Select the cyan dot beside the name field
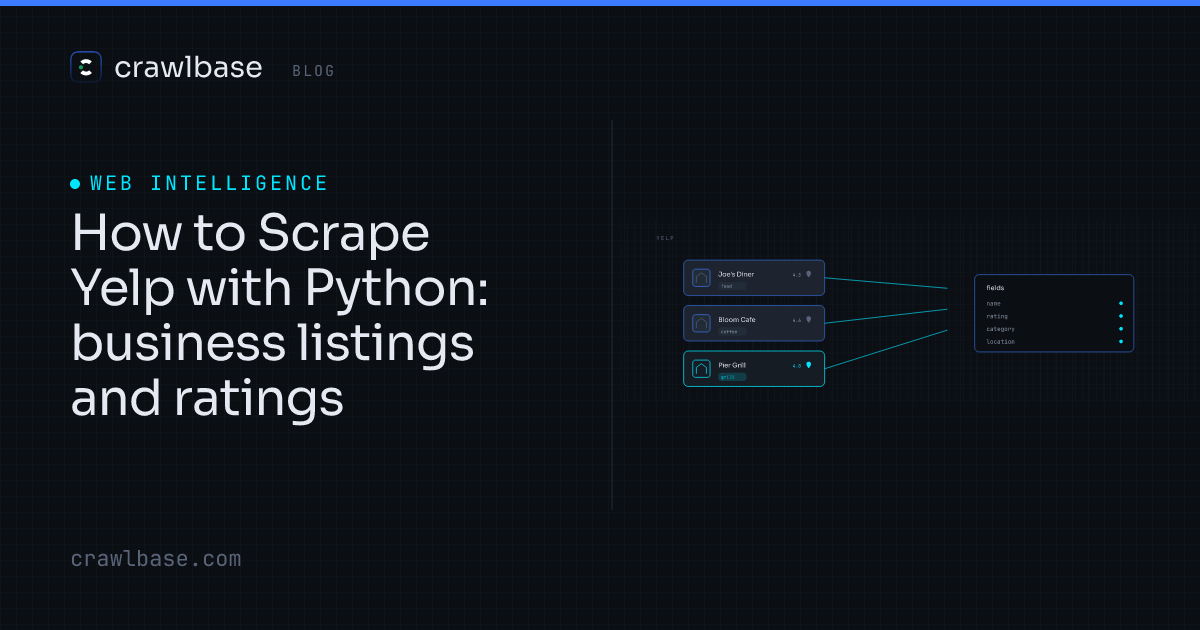The width and height of the screenshot is (1200, 630). tap(1121, 303)
